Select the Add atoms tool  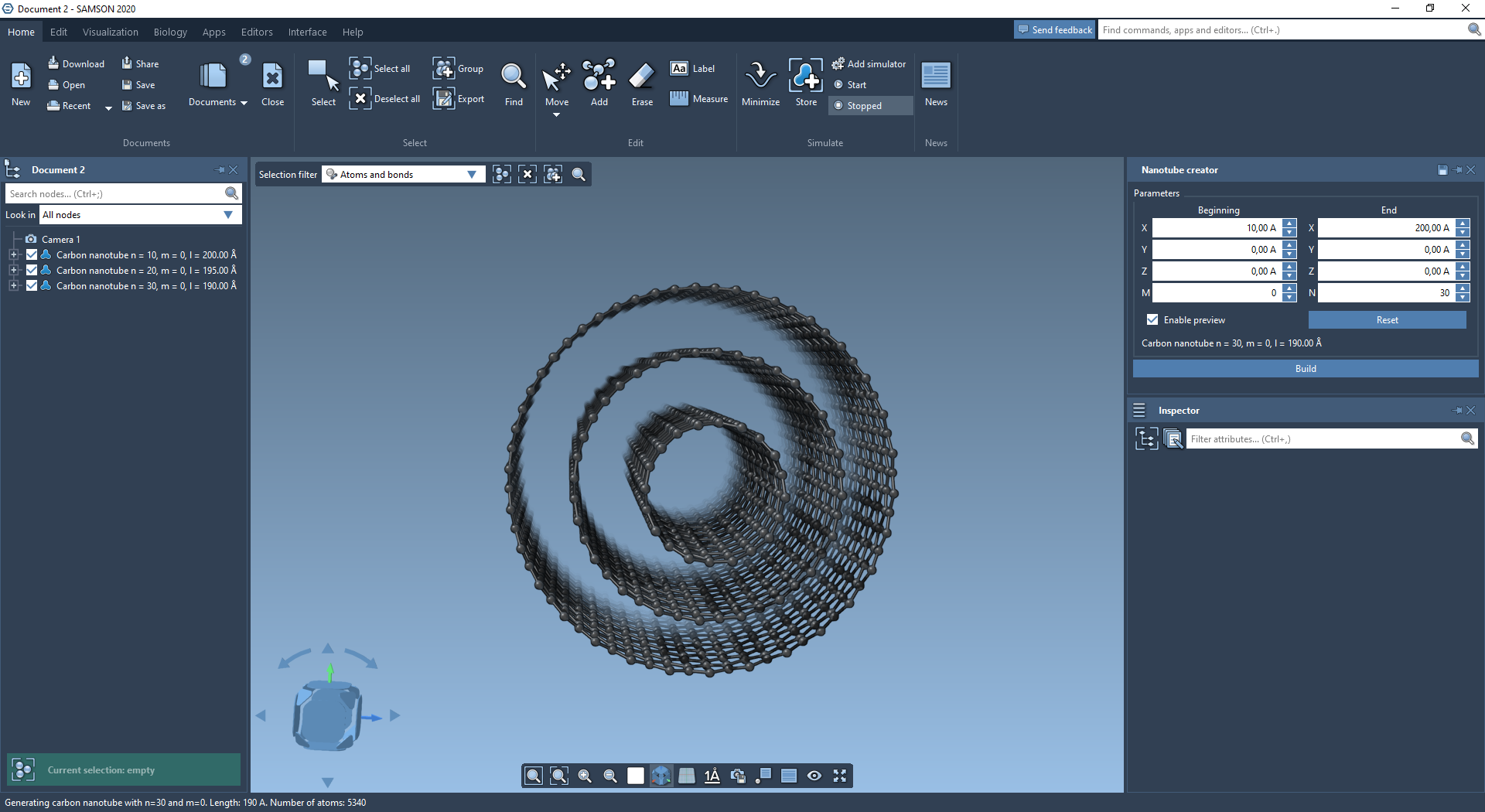tap(599, 77)
